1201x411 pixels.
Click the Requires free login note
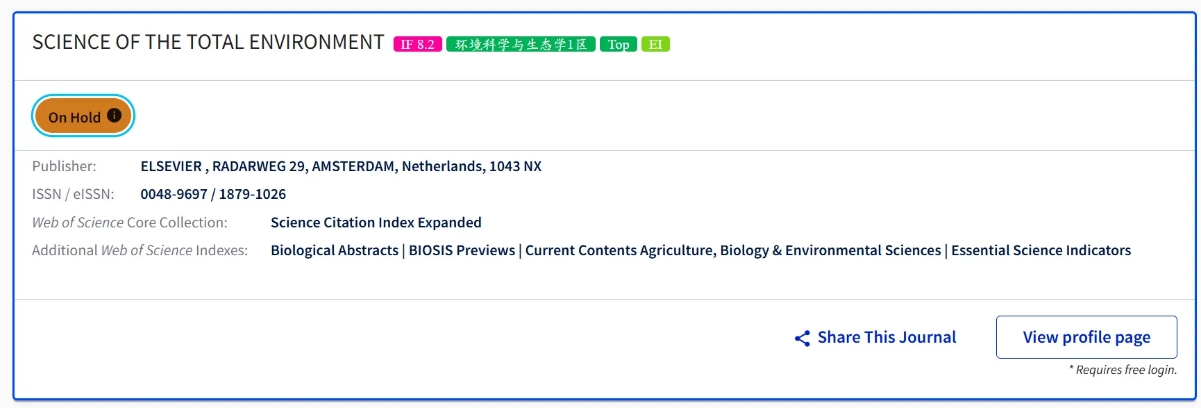point(1122,370)
